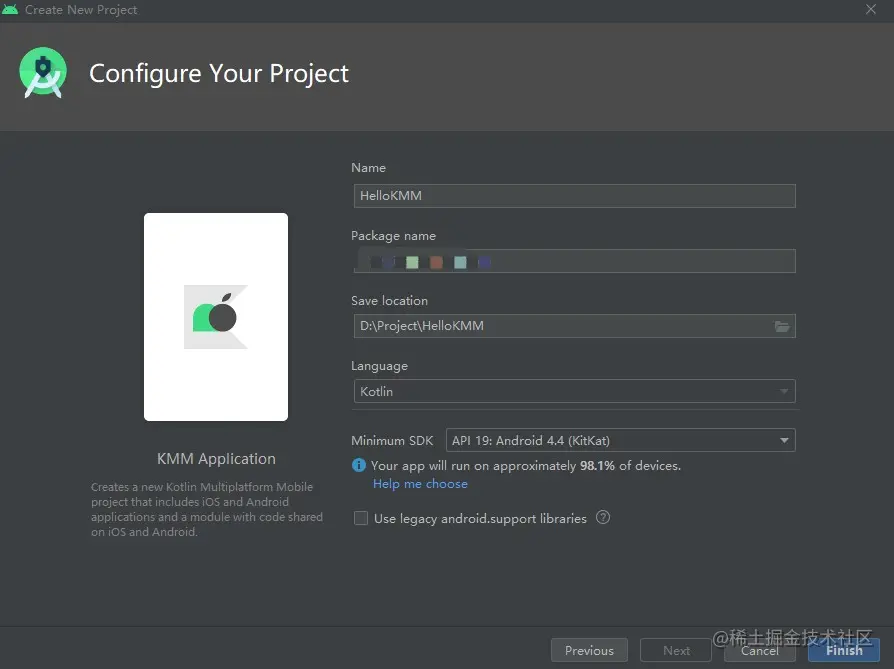The image size is (894, 669).
Task: Click the Android Studio logo in the header
Action: (x=43, y=73)
